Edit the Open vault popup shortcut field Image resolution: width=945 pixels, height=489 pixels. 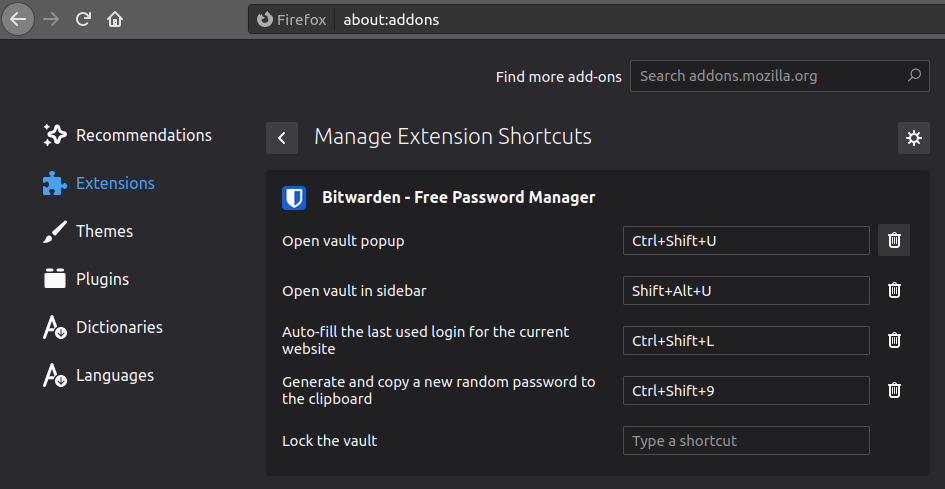(x=746, y=241)
